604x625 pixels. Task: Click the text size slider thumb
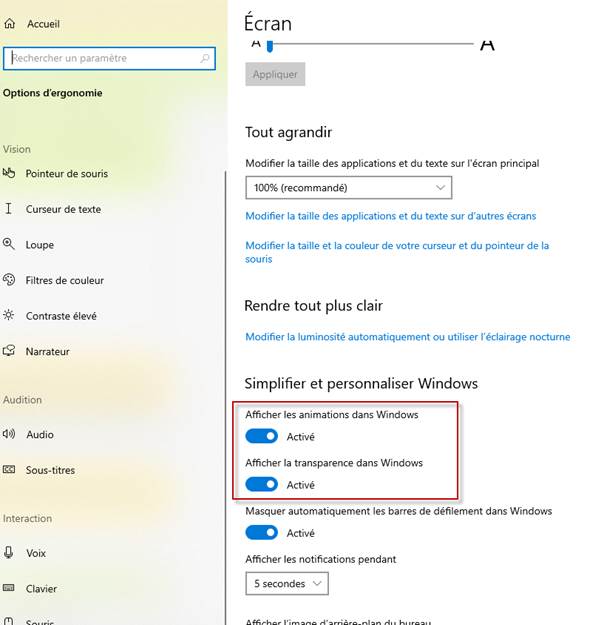tap(269, 44)
